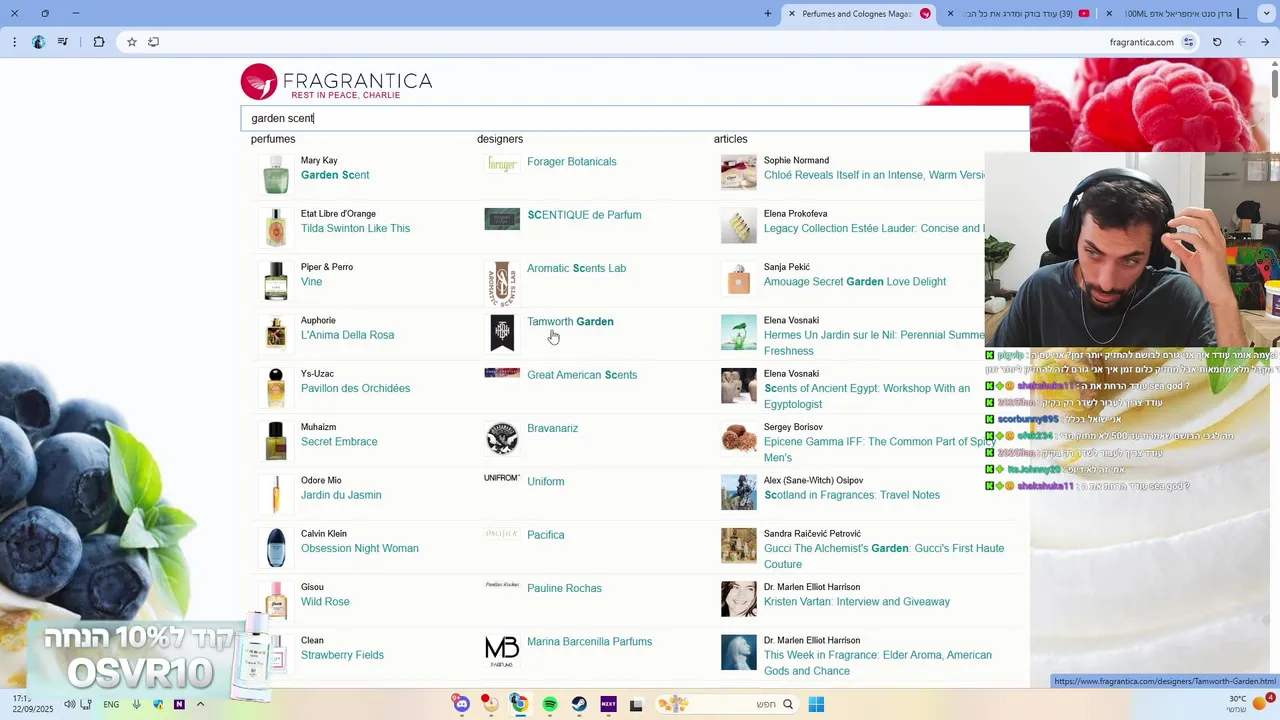
Task: Open the volume control in the tray
Action: click(x=69, y=704)
